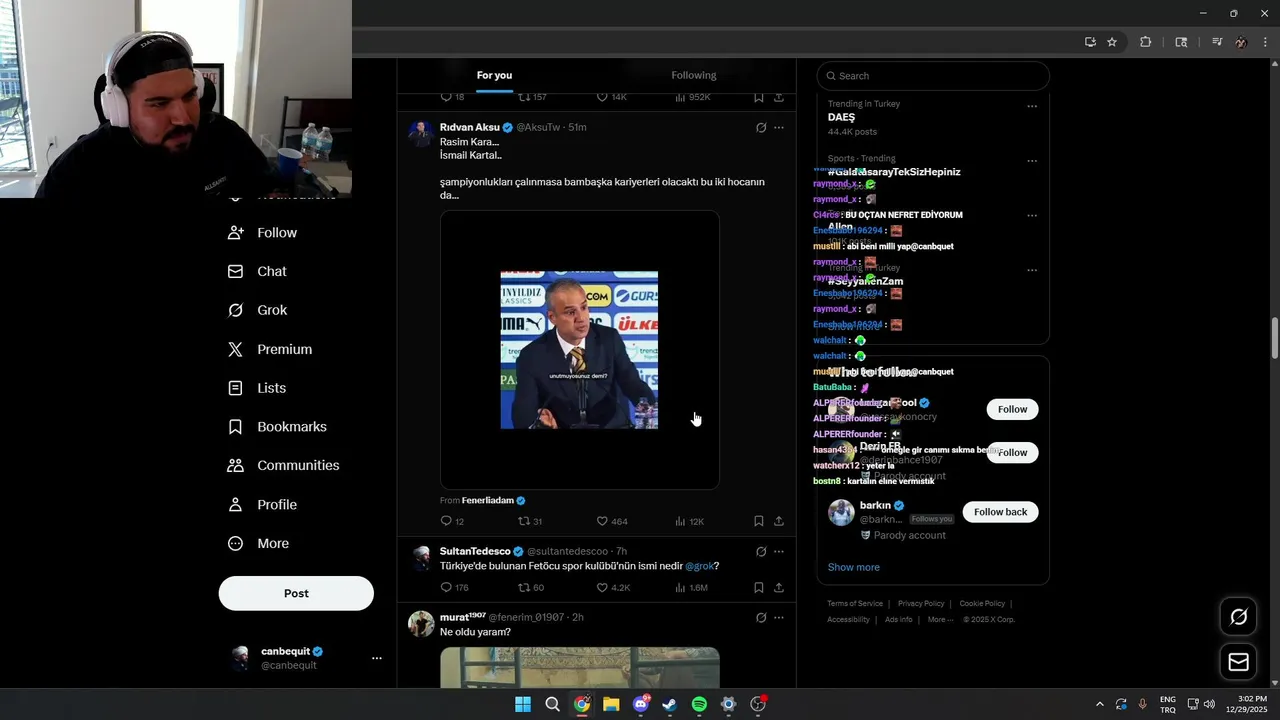Open the volume control in the tray
1280x720 pixels.
[1209, 705]
